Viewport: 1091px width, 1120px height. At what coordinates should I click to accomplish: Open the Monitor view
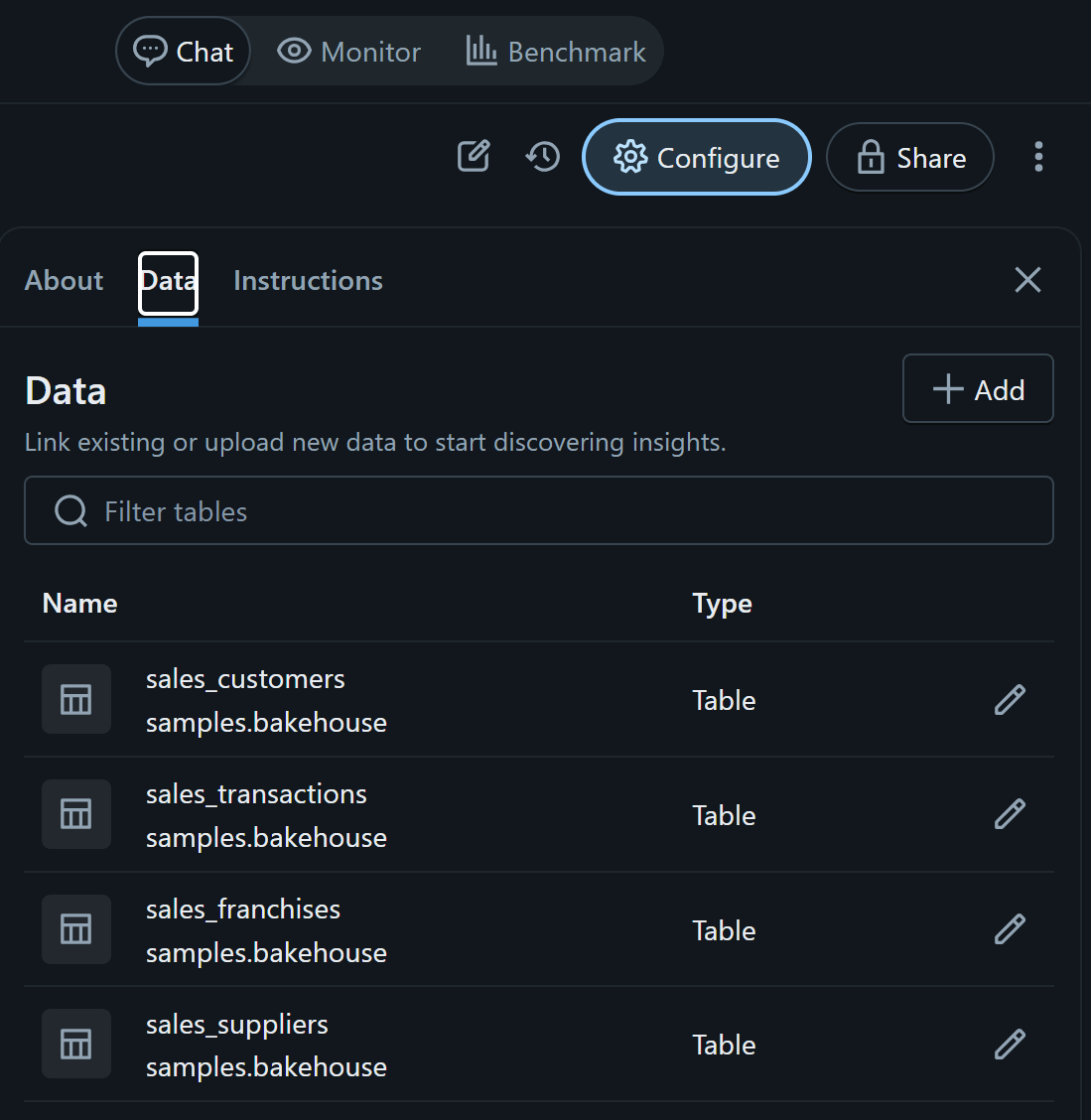[x=349, y=52]
